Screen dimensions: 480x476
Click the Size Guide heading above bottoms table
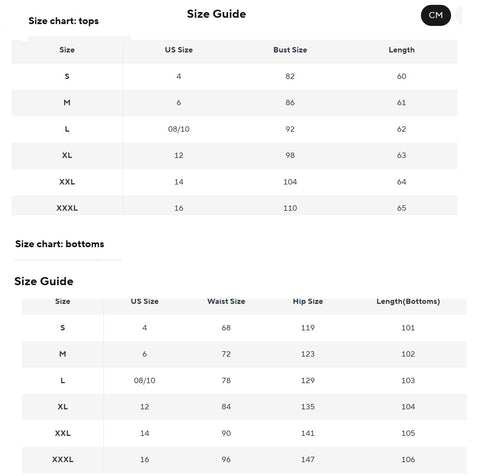pyautogui.click(x=44, y=281)
